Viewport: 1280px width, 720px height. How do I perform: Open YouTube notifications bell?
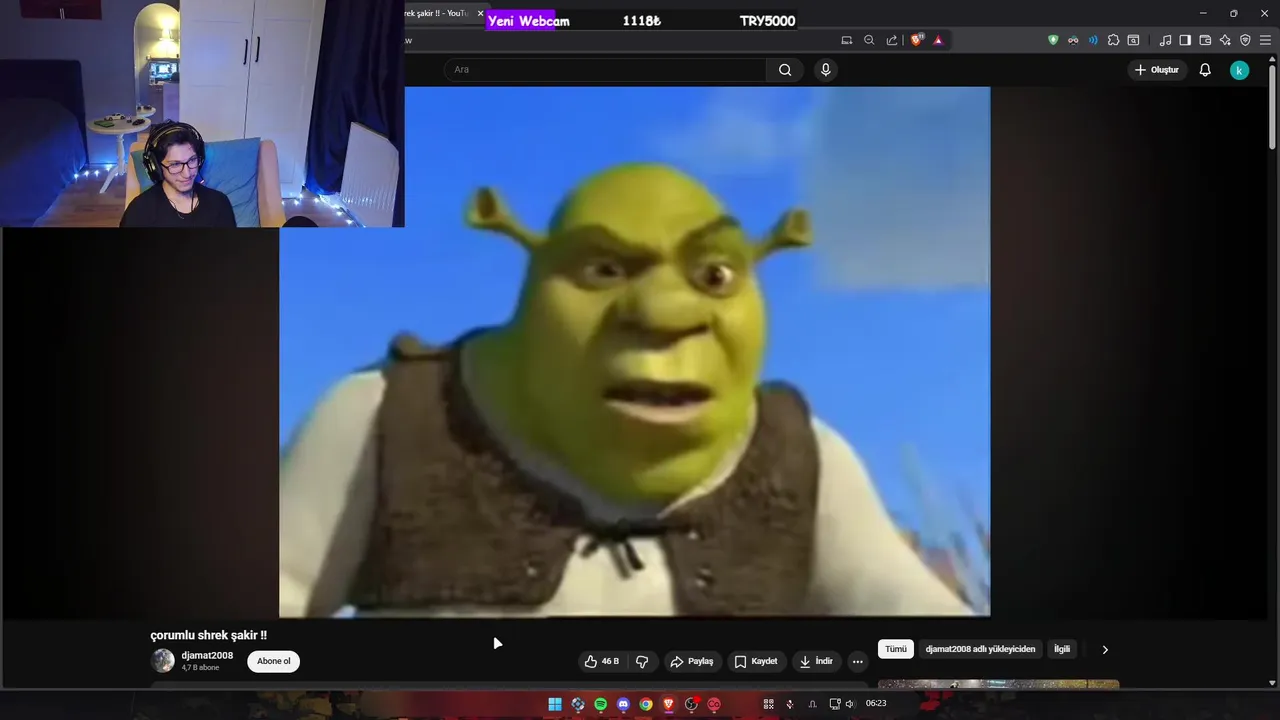pos(1205,70)
